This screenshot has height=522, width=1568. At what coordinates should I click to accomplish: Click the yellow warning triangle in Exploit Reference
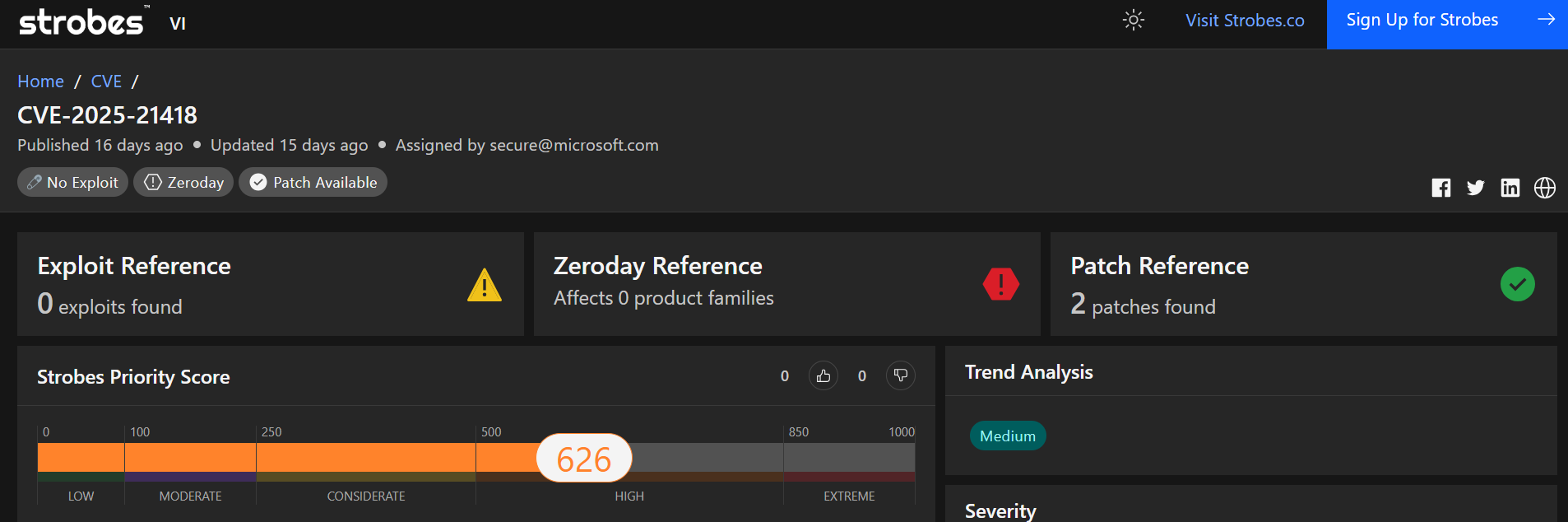click(x=485, y=285)
